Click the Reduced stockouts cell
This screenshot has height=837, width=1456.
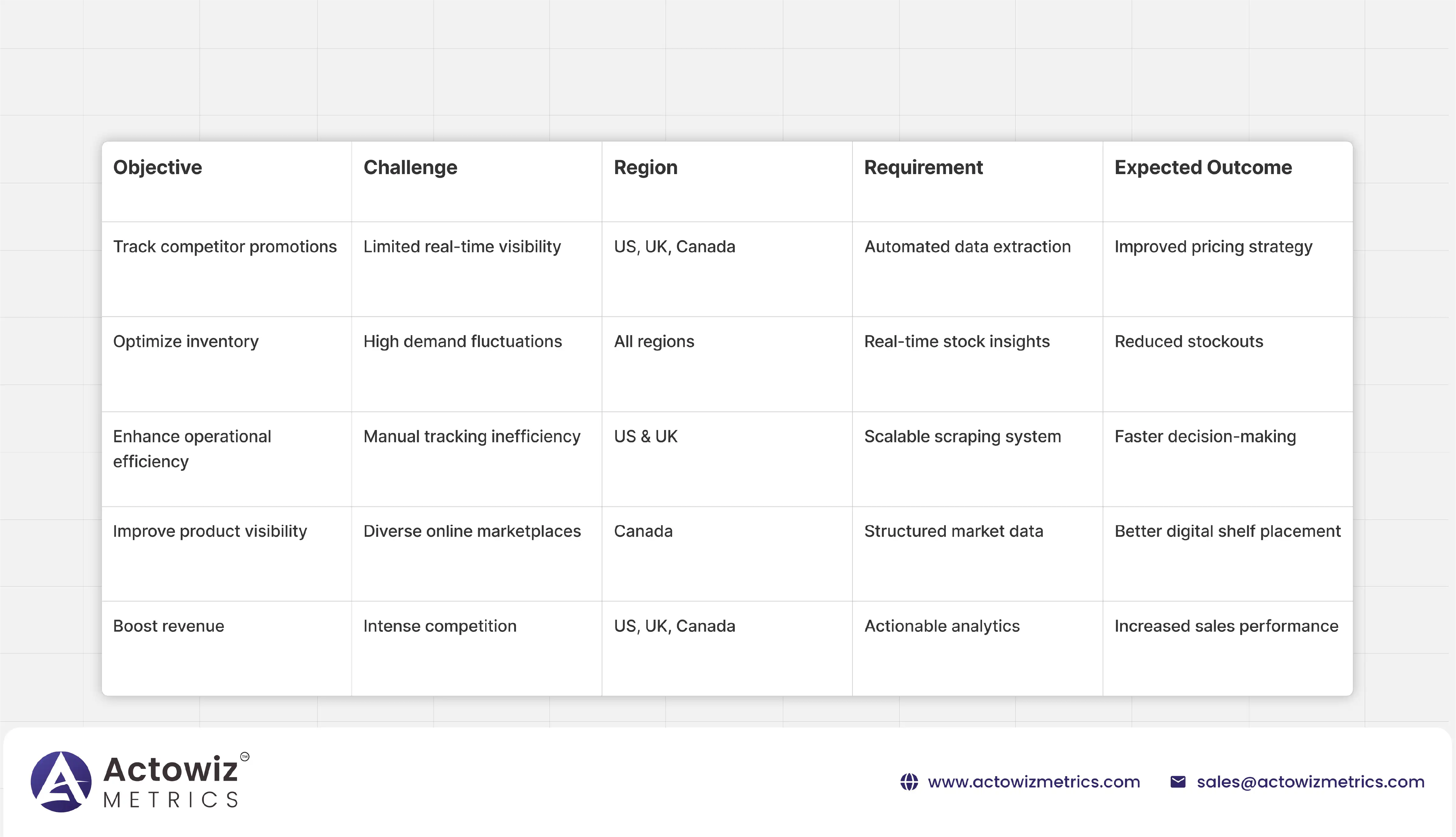1188,341
